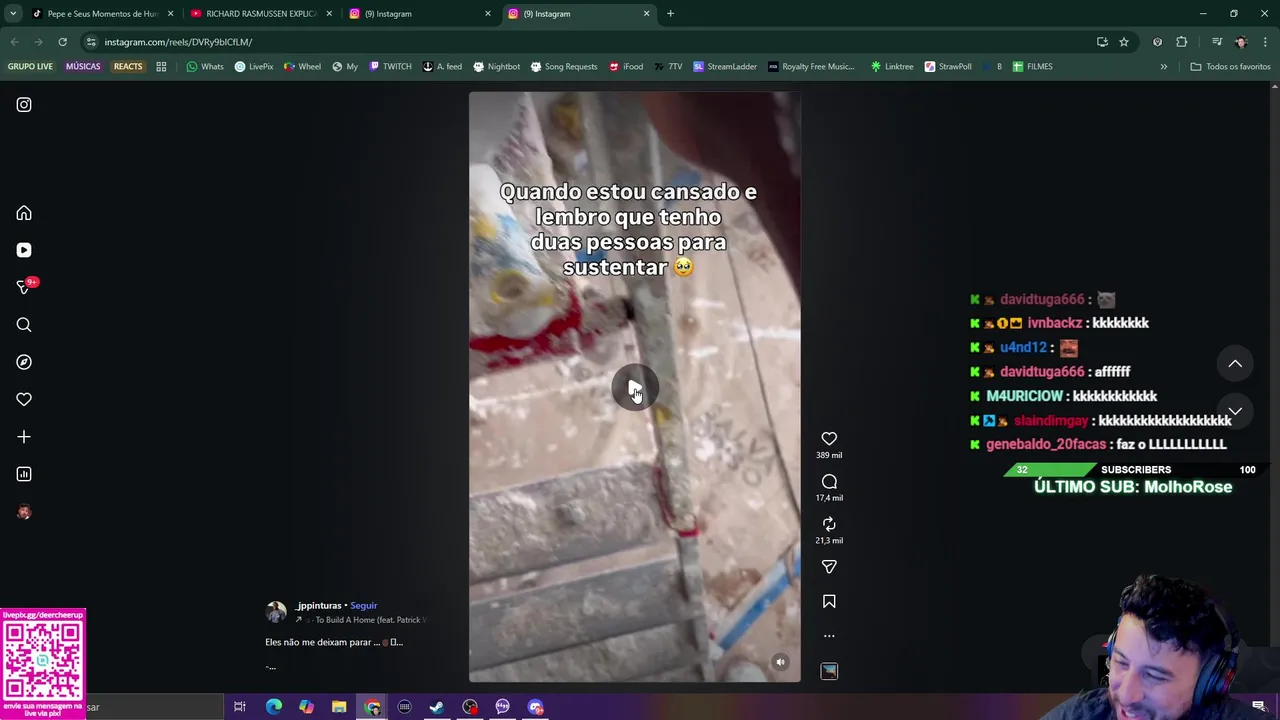Screen dimensions: 1280x720
Task: Repost the reel
Action: 829,524
